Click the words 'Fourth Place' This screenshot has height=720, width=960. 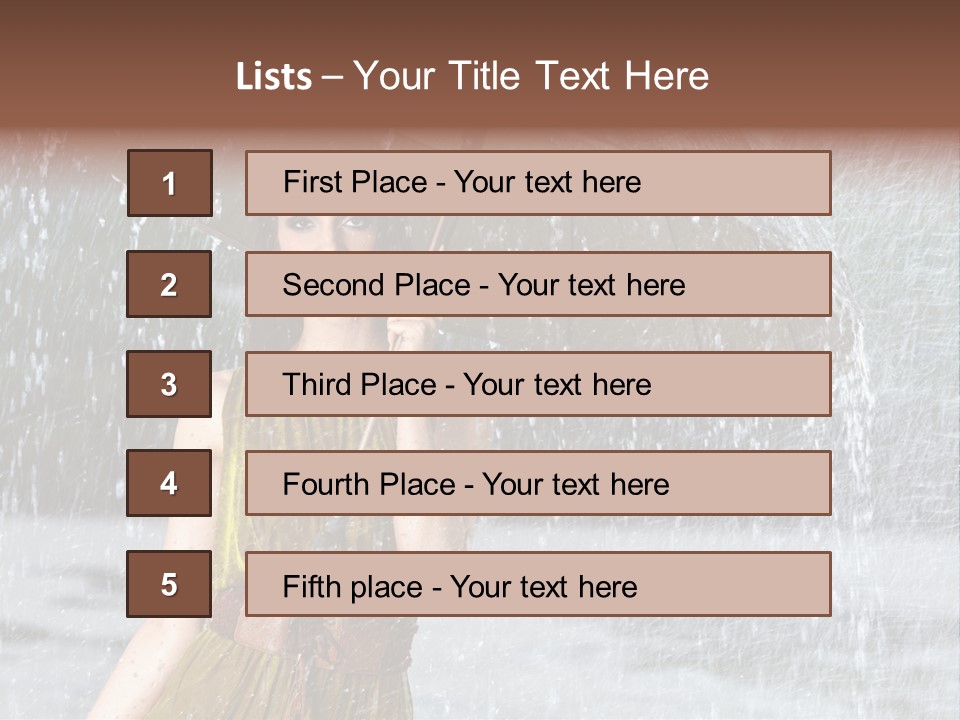coord(369,484)
